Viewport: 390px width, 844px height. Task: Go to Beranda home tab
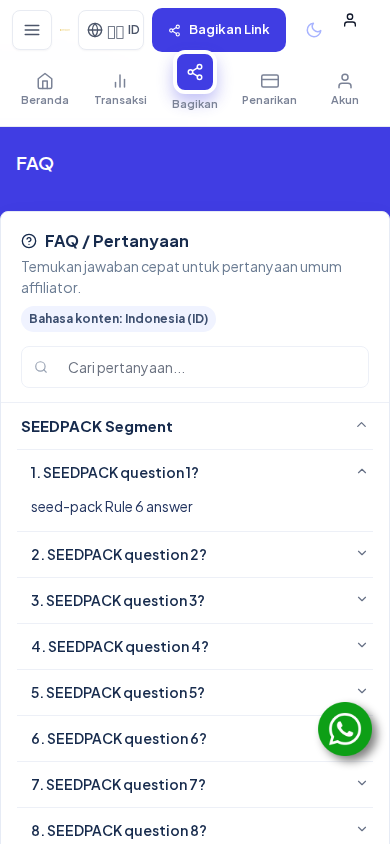point(45,90)
